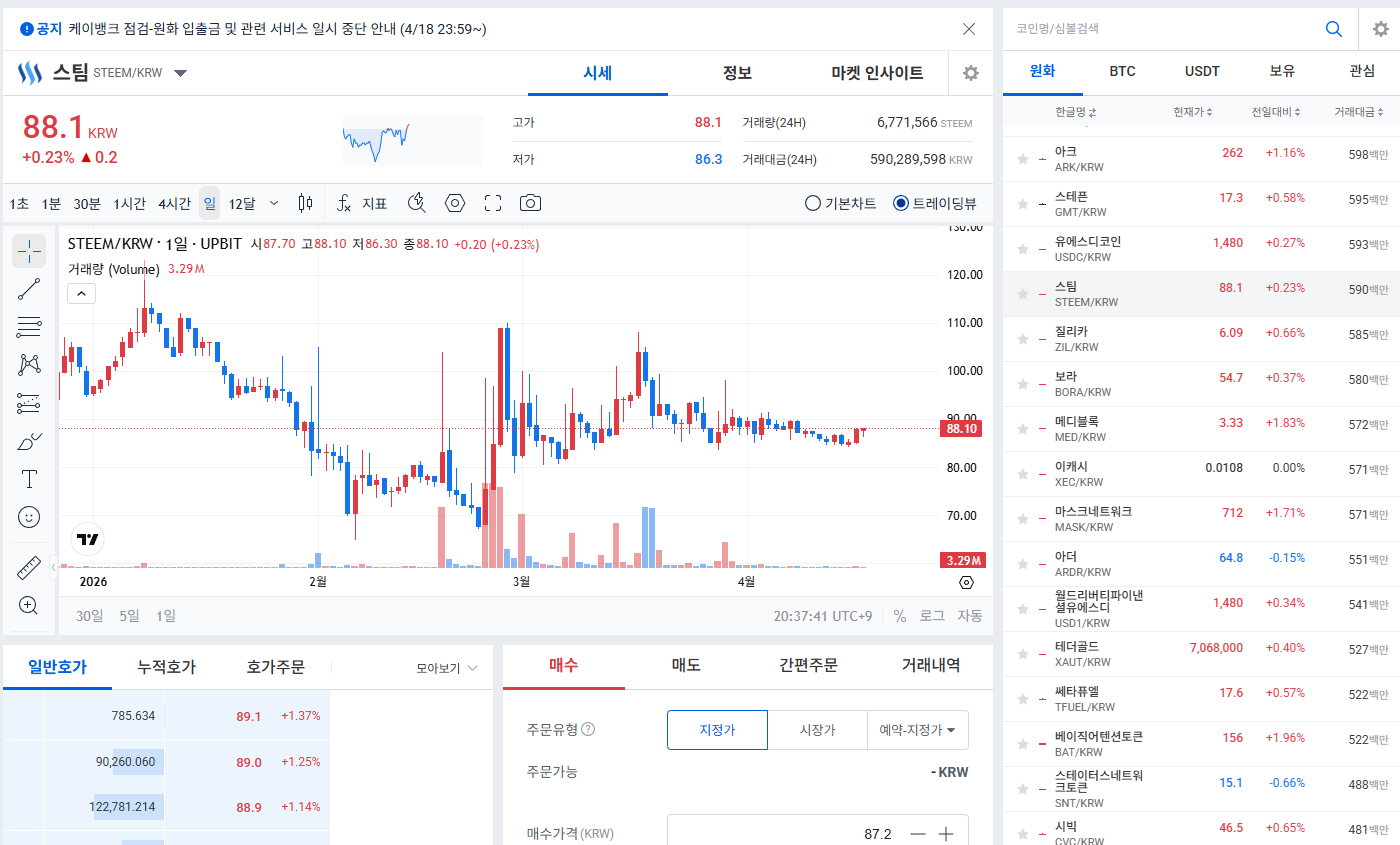The image size is (1400, 845).
Task: Select the trend line drawing tool
Action: [29, 289]
